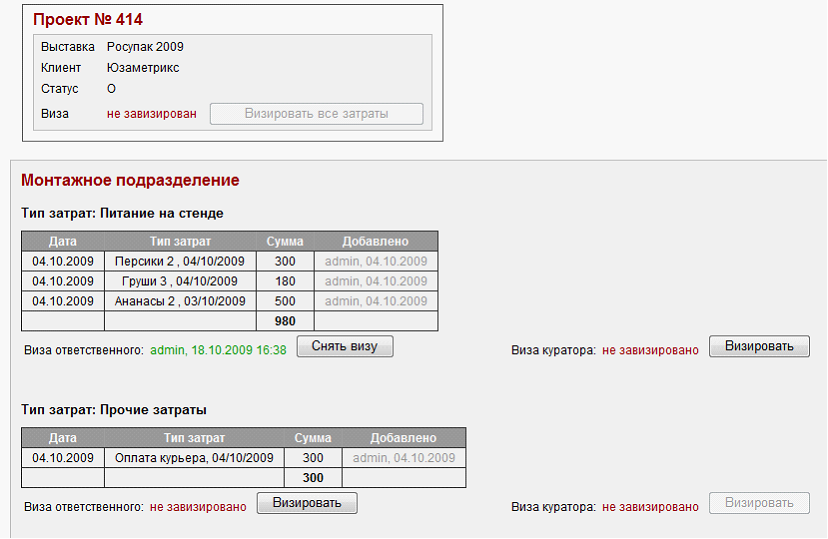
Task: Click 'Сумма' column header in Питание table
Action: 285,242
